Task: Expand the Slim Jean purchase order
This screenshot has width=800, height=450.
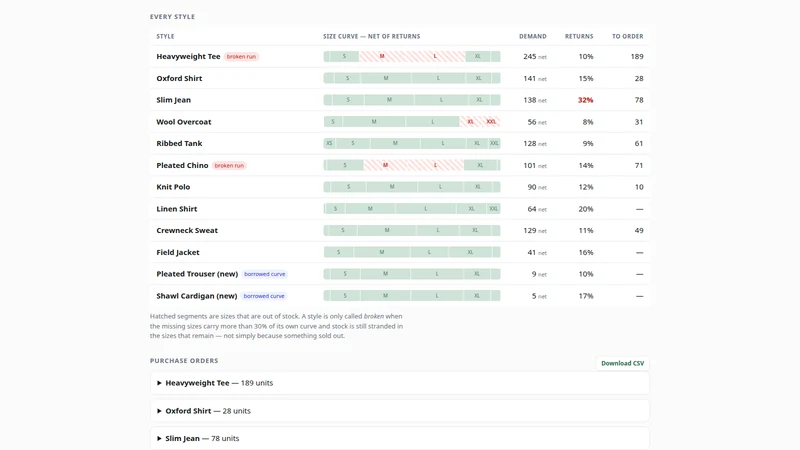Action: (x=399, y=438)
